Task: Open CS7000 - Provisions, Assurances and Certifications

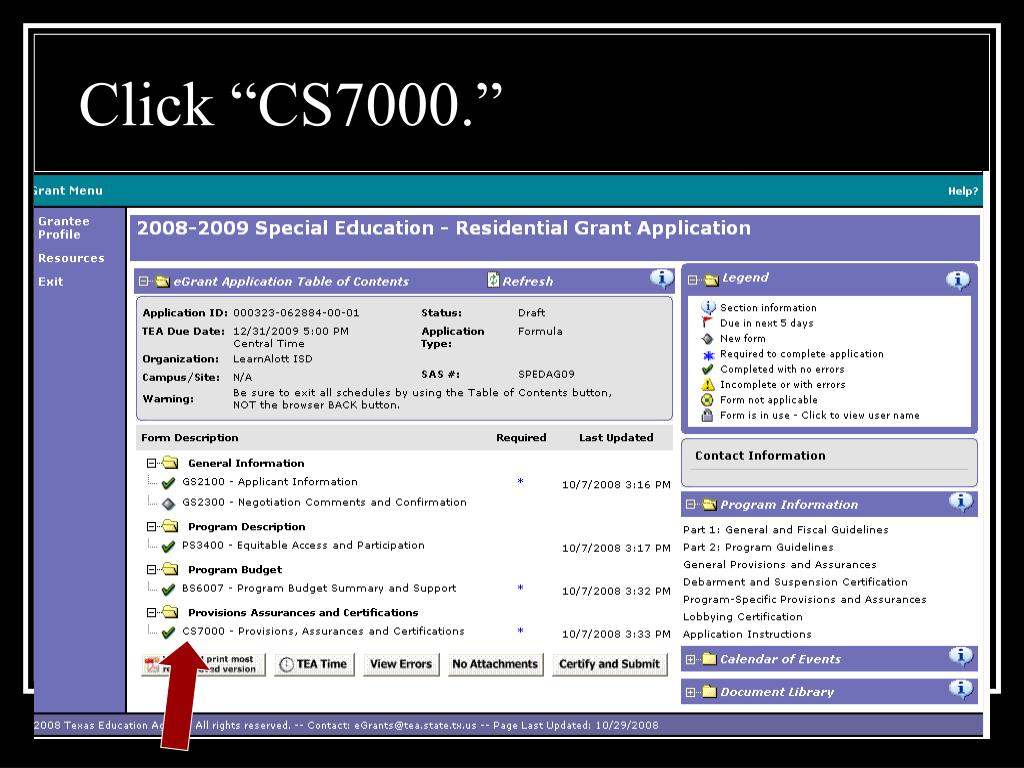Action: click(x=323, y=632)
